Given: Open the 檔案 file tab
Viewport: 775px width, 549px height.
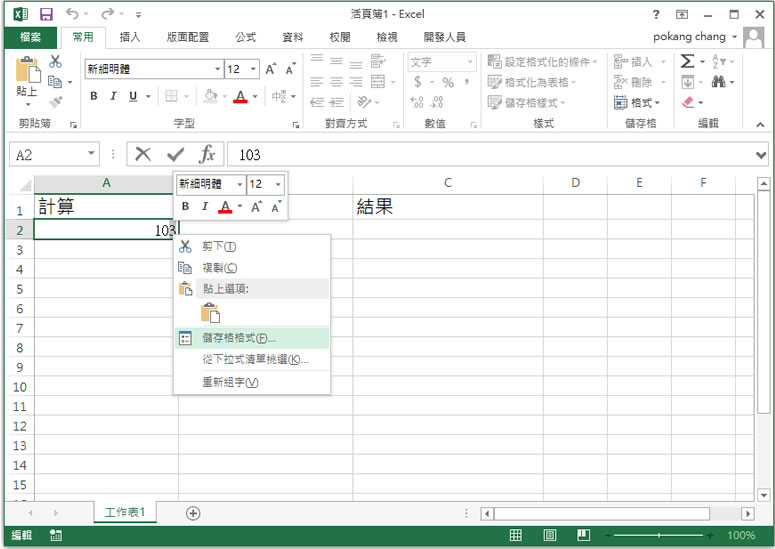Looking at the screenshot, I should point(30,37).
